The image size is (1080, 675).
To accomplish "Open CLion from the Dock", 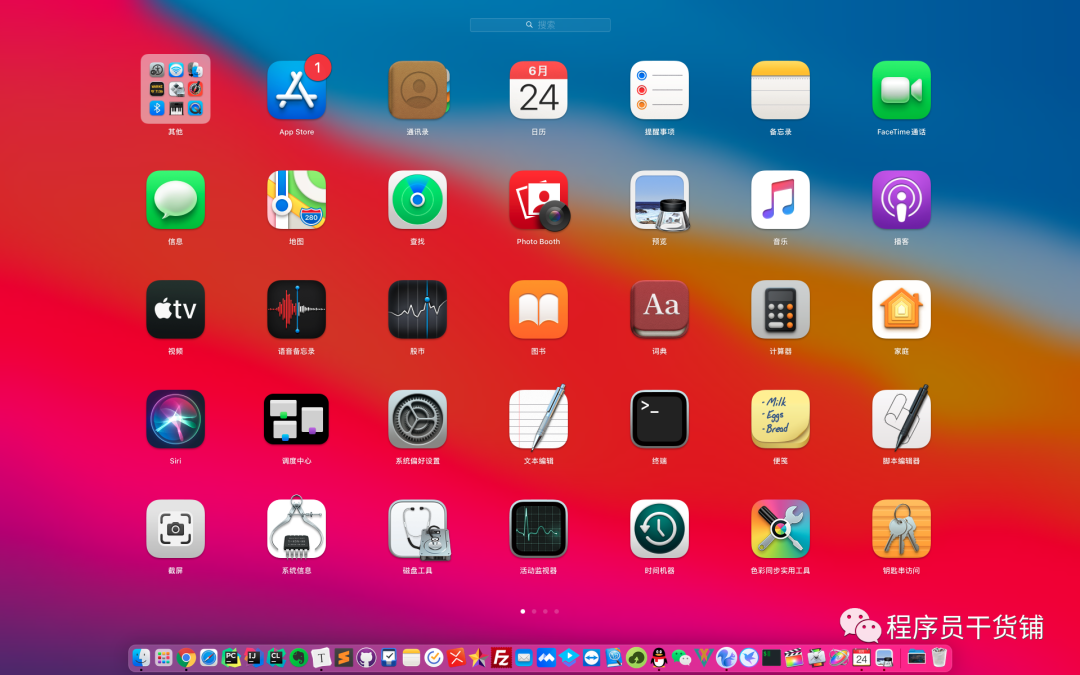I will 276,658.
